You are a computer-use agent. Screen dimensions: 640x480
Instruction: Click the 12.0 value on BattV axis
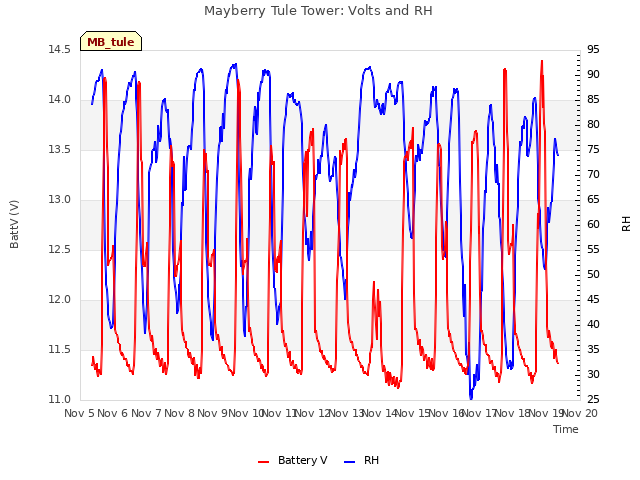coord(60,300)
